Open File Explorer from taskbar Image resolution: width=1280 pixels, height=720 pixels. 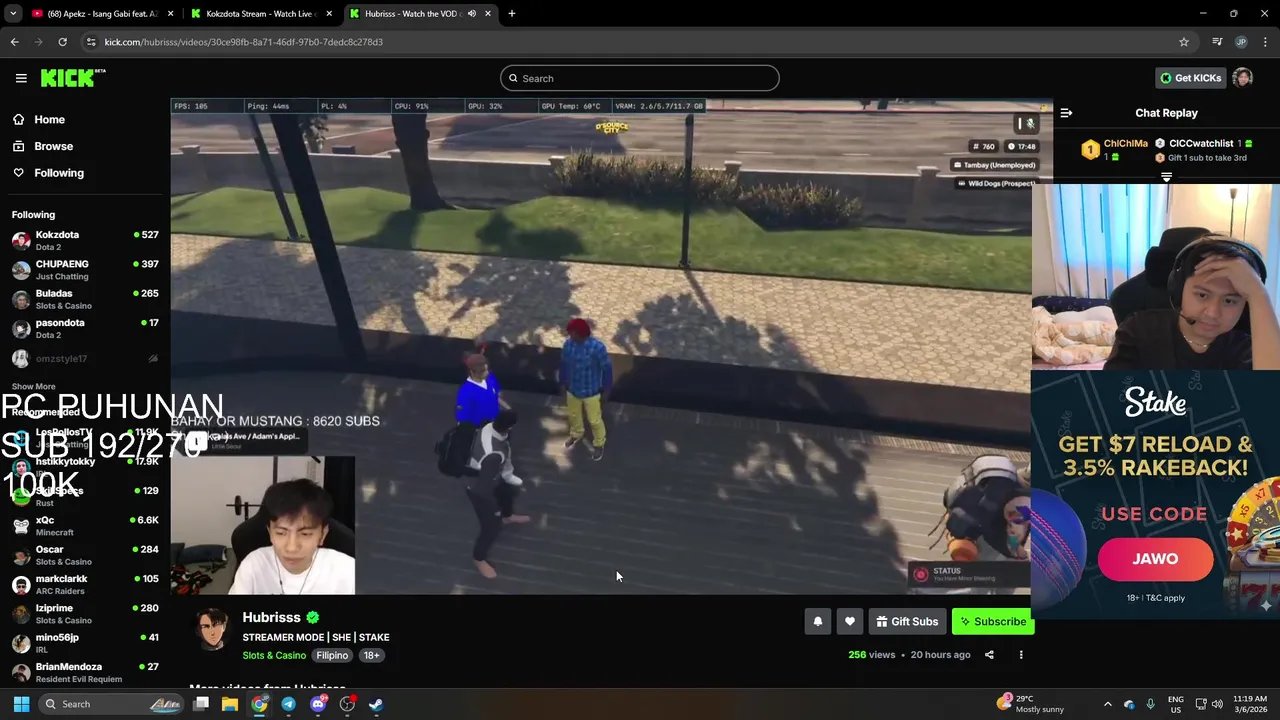230,704
